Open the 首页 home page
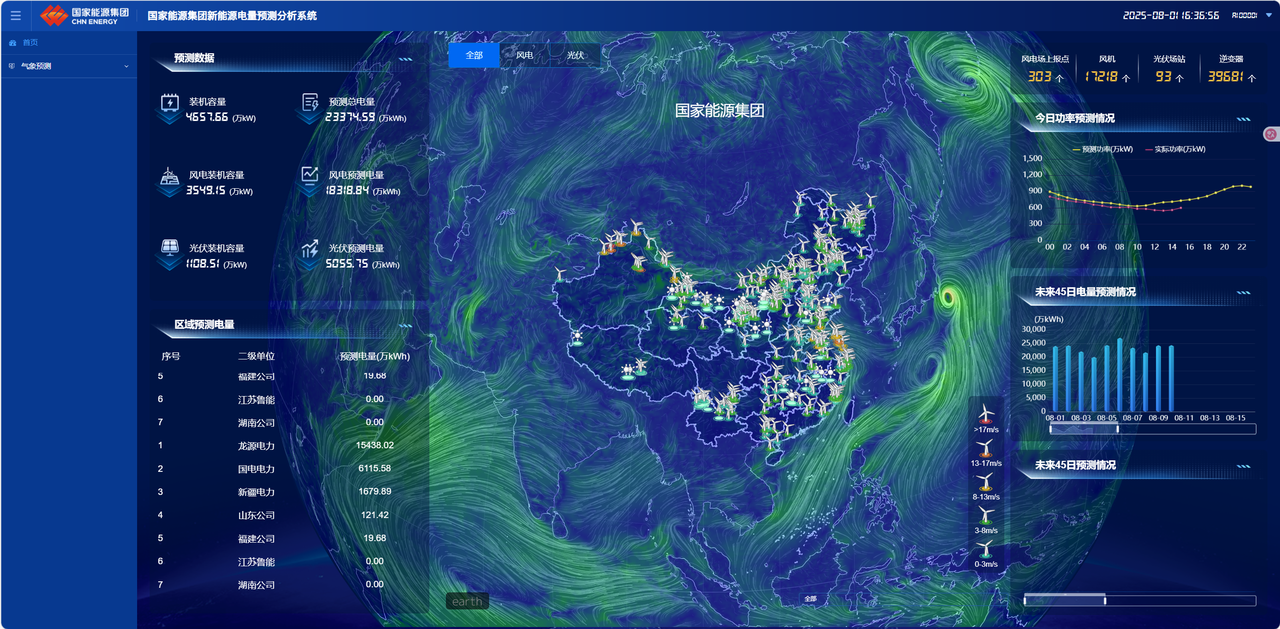Image resolution: width=1280 pixels, height=629 pixels. [30, 42]
